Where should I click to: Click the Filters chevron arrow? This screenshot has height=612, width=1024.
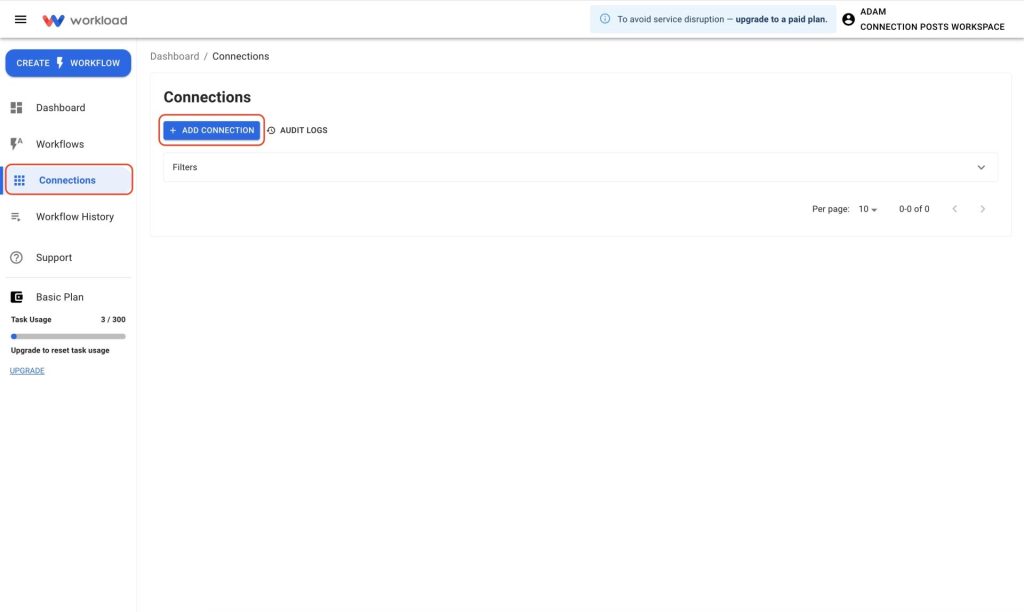pyautogui.click(x=981, y=167)
